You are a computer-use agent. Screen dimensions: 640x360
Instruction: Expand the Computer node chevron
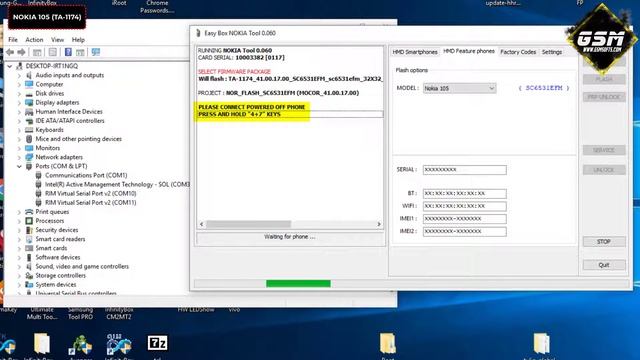pyautogui.click(x=19, y=84)
